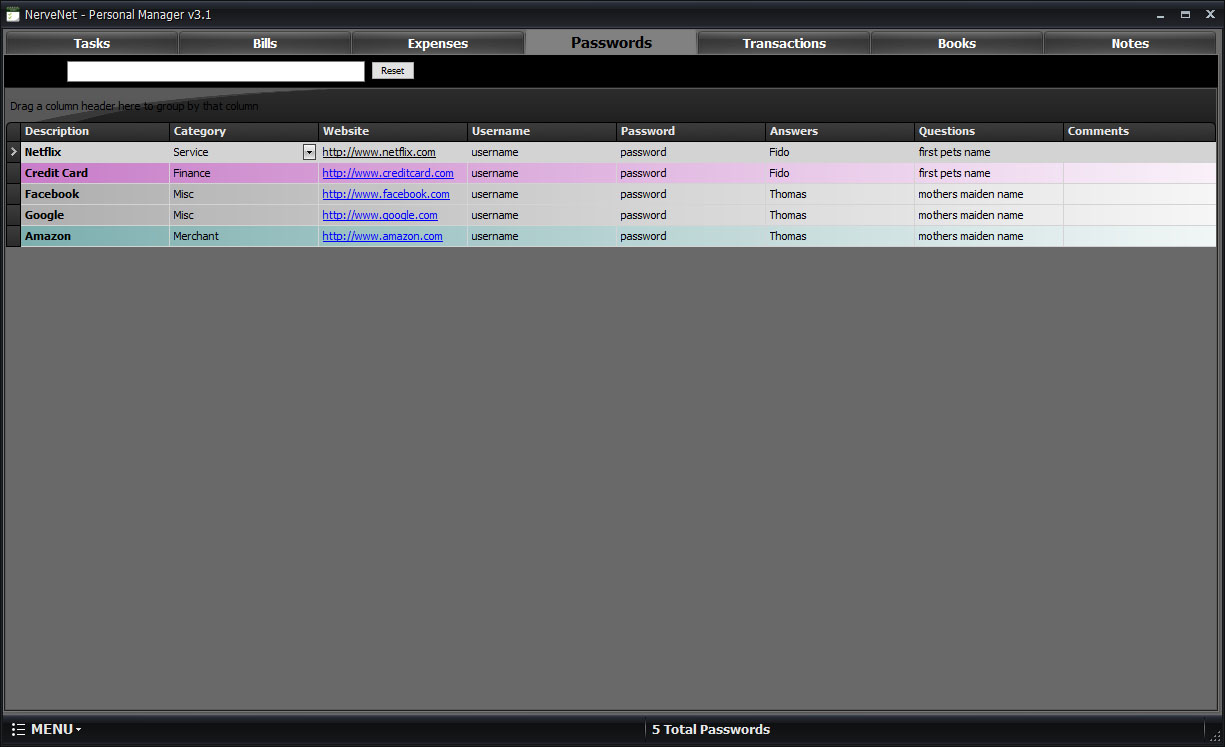The image size is (1225, 747).
Task: Switch to the Notes tab
Action: click(1130, 43)
